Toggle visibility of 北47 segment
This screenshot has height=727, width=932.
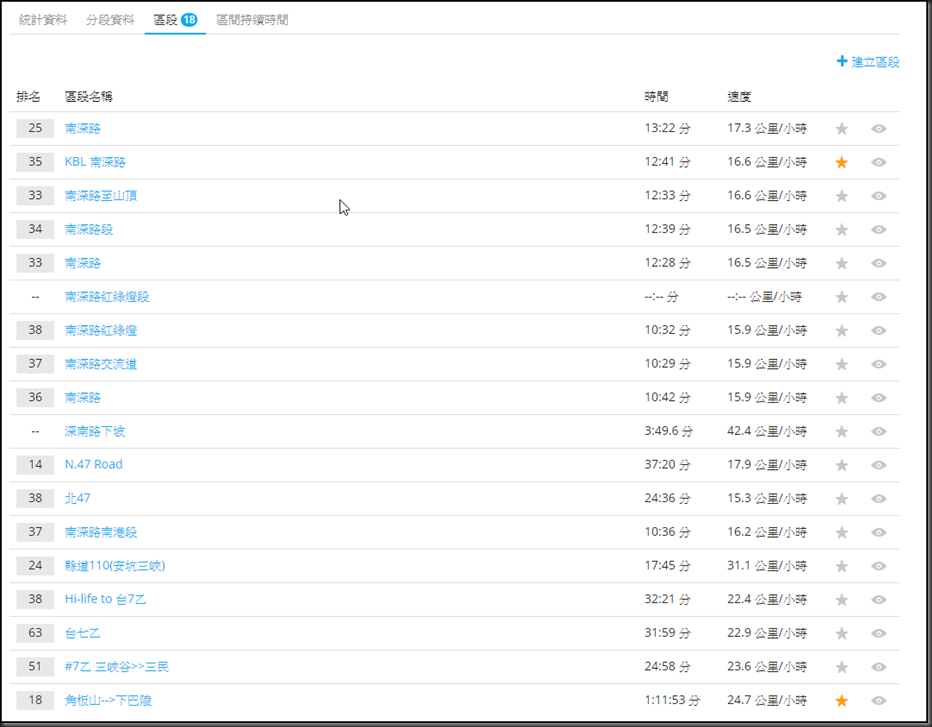coord(879,499)
